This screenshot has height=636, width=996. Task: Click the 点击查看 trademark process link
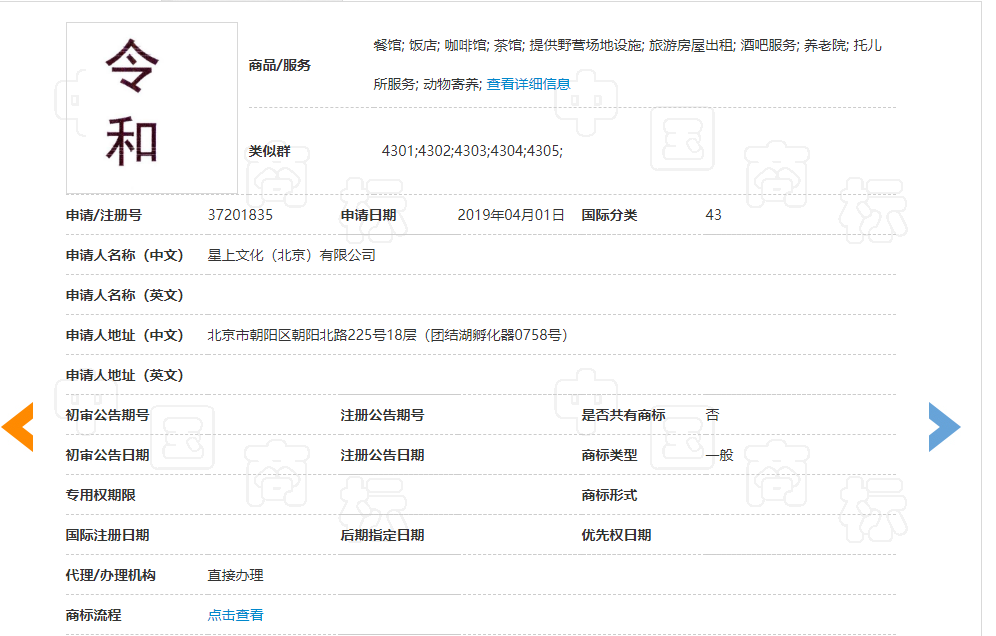point(236,615)
